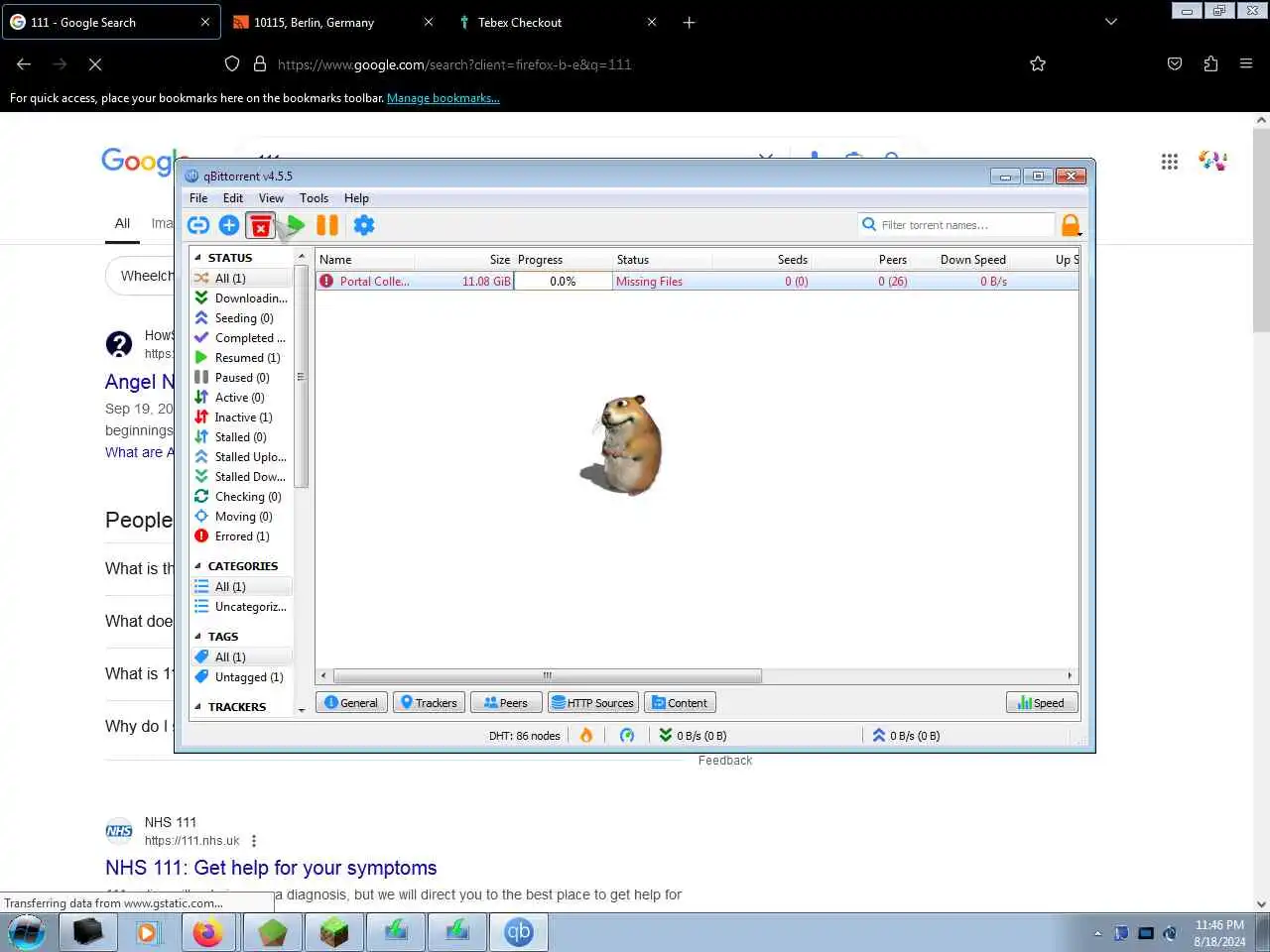Click the sidebar vertical scrollbar in qBittorrent
This screenshot has height=952, width=1270.
(x=301, y=377)
